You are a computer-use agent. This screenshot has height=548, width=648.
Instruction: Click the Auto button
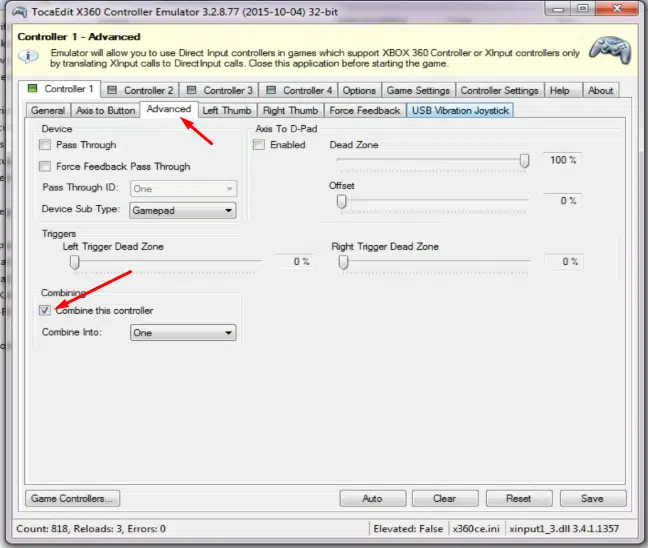(x=372, y=498)
